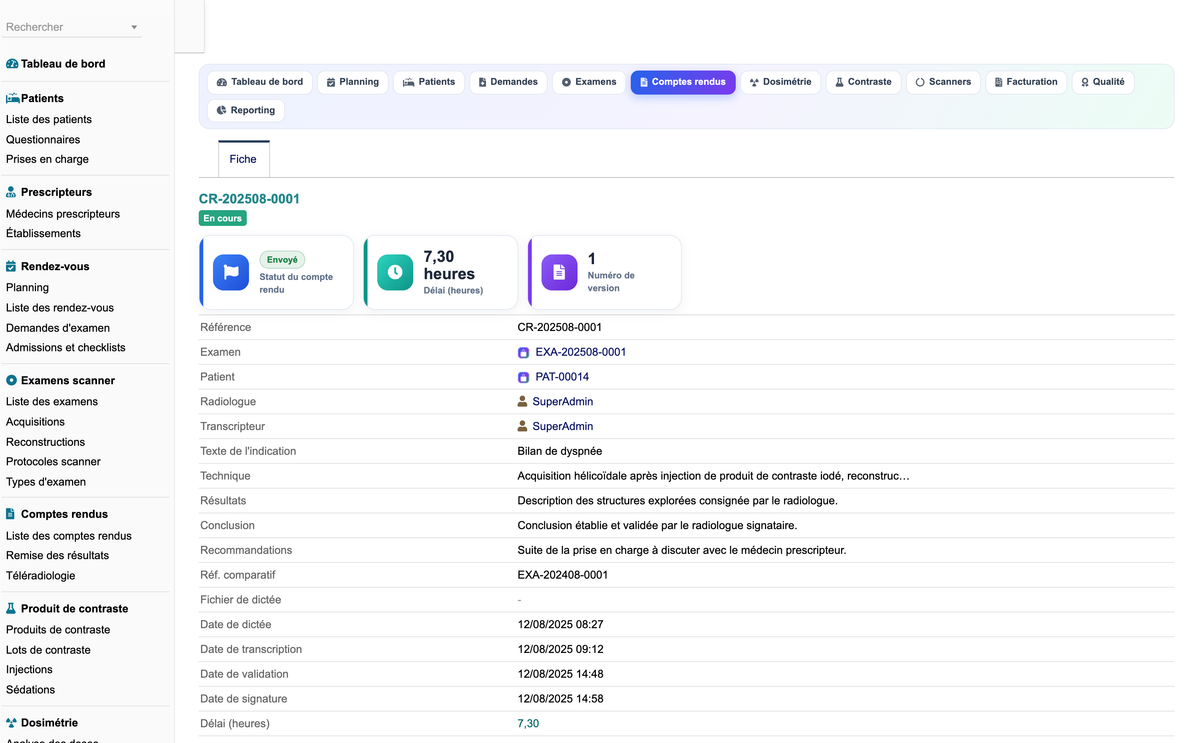Open Demandes d'examen in sidebar
Screen dimensions: 1200x743
58,327
